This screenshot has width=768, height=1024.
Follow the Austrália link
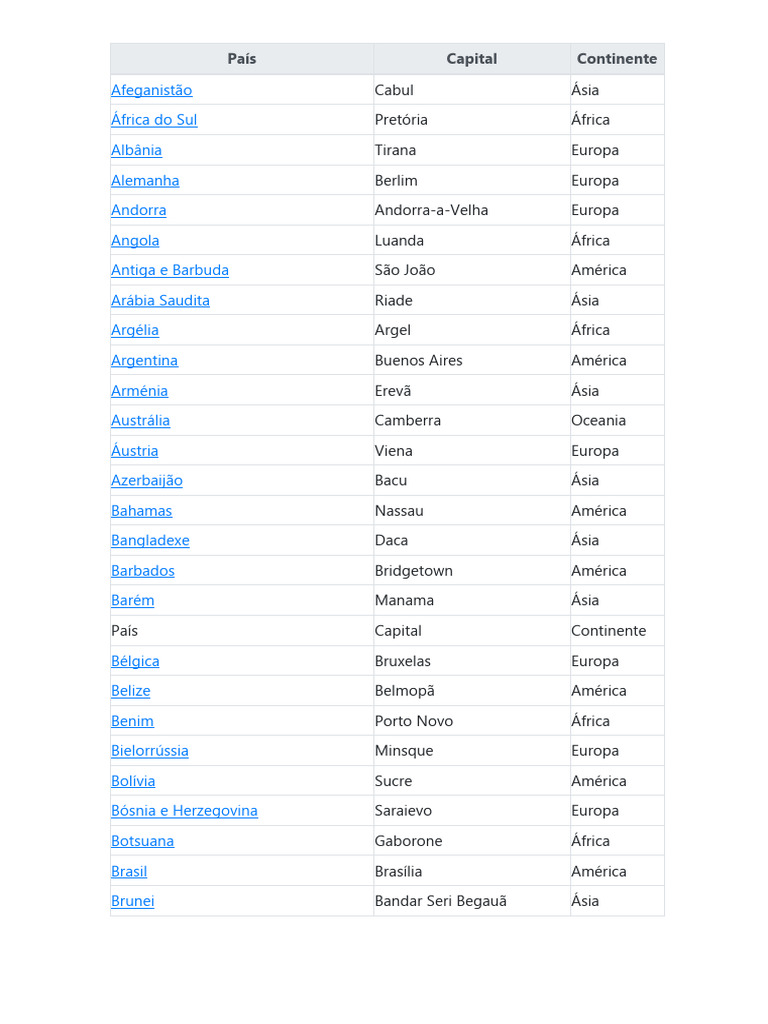[x=140, y=421]
